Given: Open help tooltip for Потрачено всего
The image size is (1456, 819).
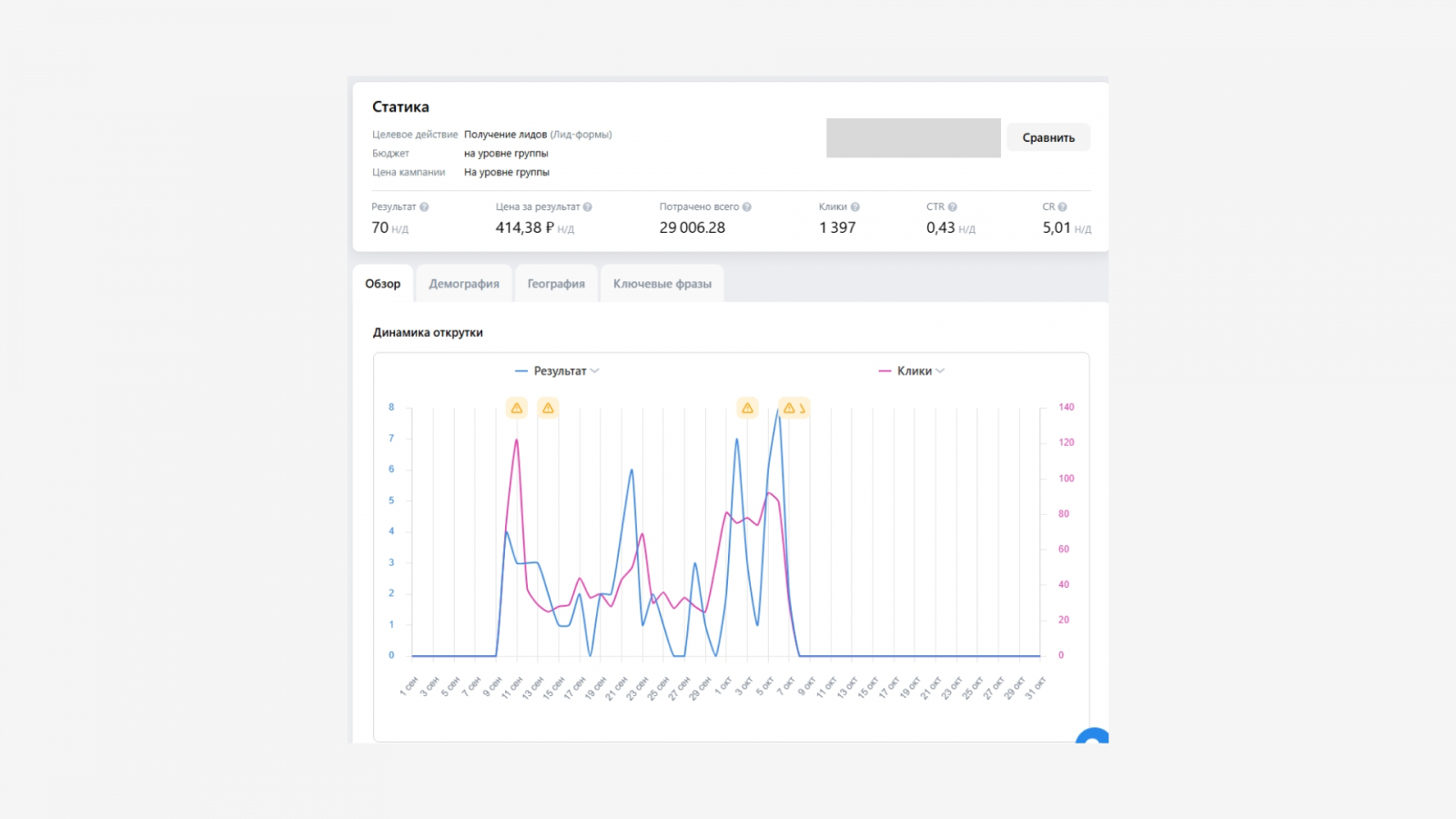Looking at the screenshot, I should point(747,207).
